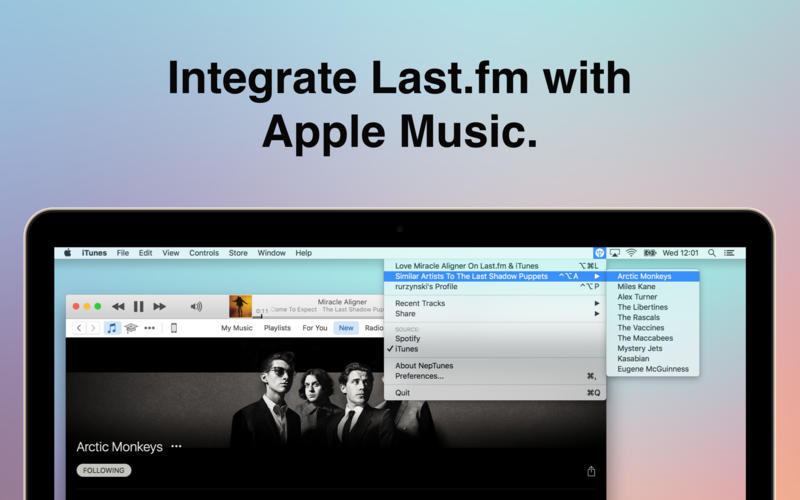Expand Similar Artists submenu arrow
The width and height of the screenshot is (800, 500).
click(596, 276)
